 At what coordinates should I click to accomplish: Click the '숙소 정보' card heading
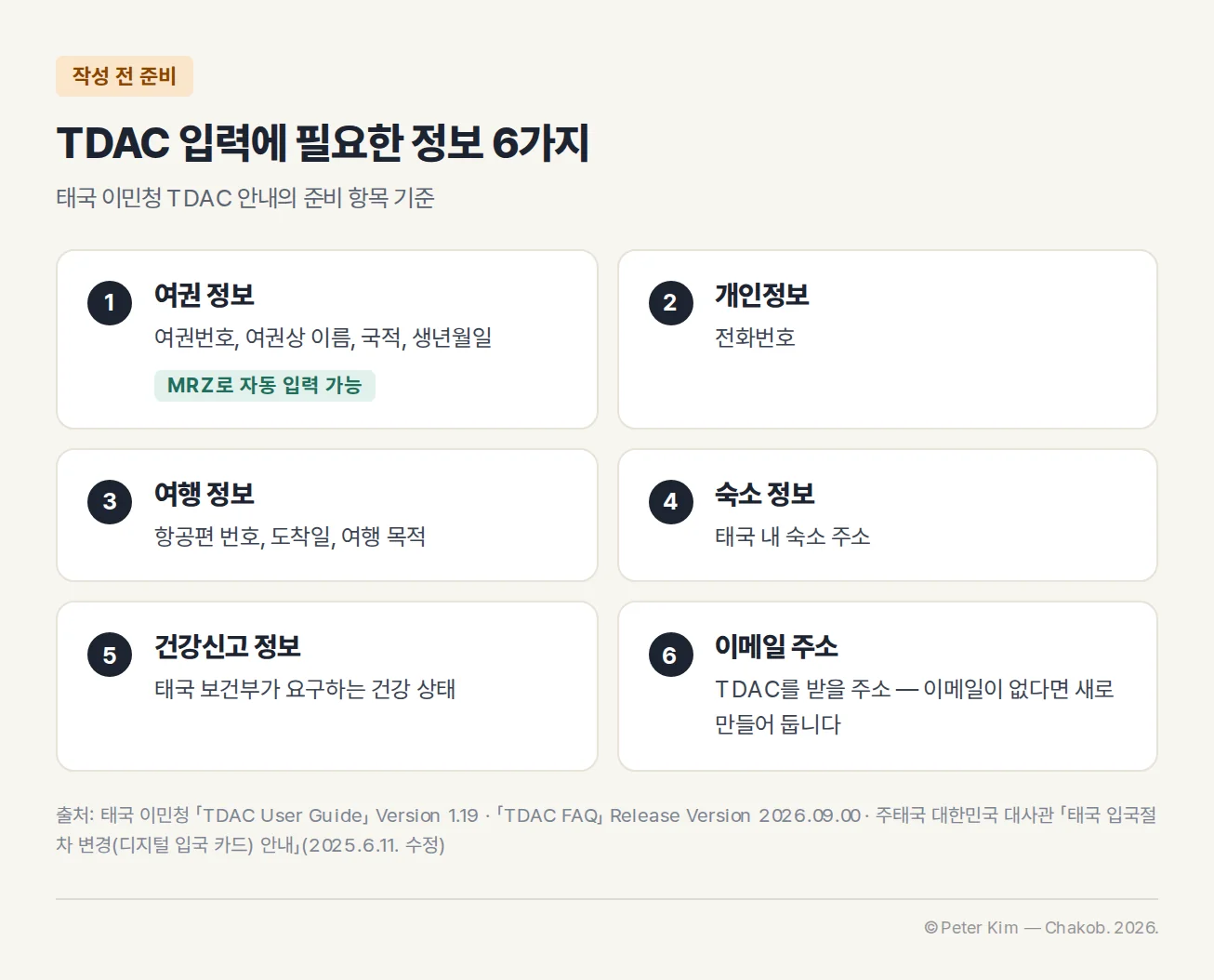click(765, 494)
